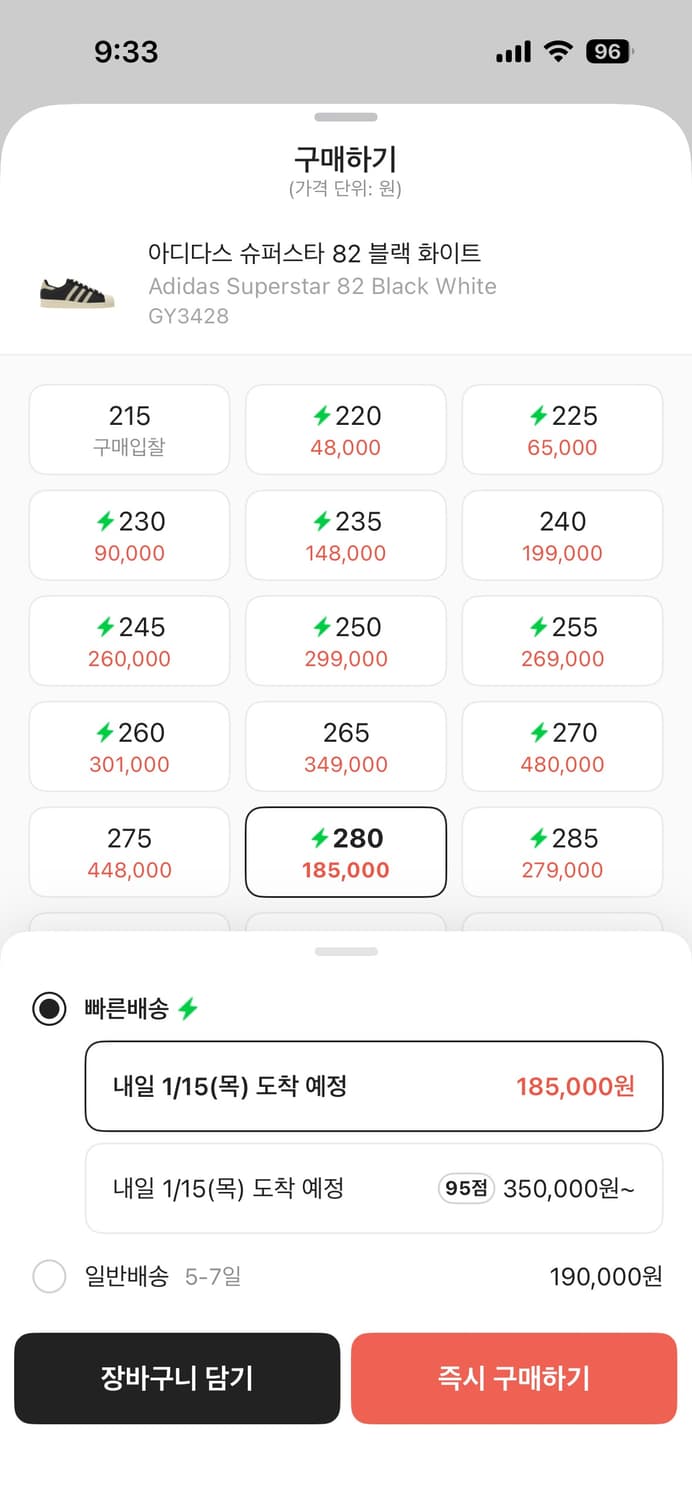
Task: Toggle selection of size 240 option
Action: click(x=561, y=535)
